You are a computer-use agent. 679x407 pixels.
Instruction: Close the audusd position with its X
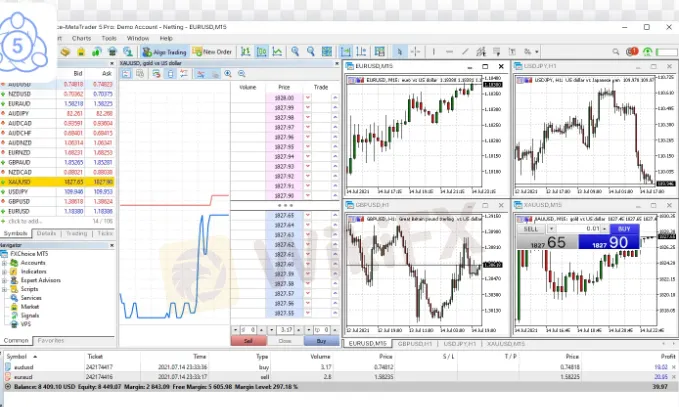(x=673, y=367)
